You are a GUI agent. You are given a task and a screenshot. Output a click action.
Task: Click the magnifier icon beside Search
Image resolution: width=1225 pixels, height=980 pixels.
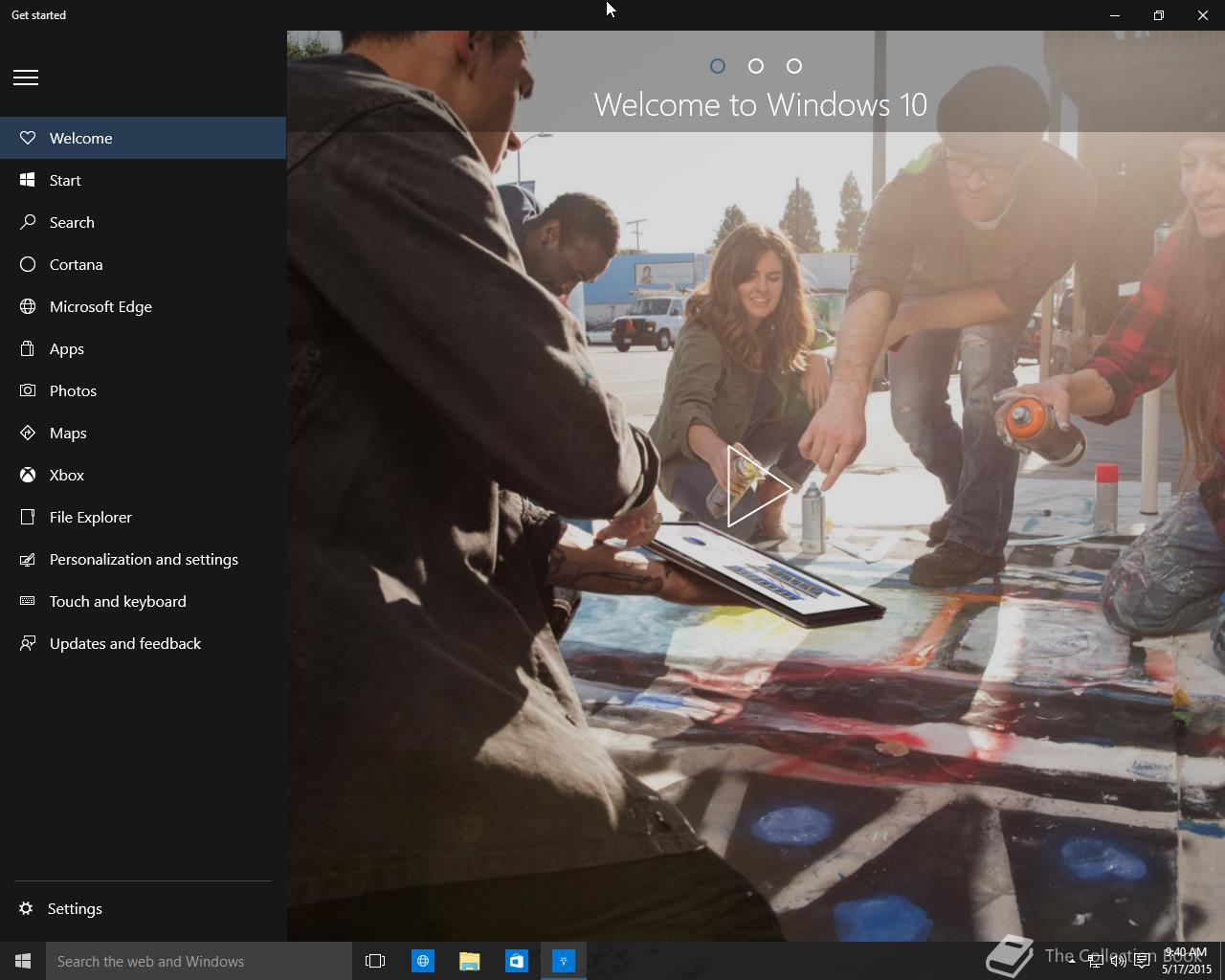click(x=28, y=222)
